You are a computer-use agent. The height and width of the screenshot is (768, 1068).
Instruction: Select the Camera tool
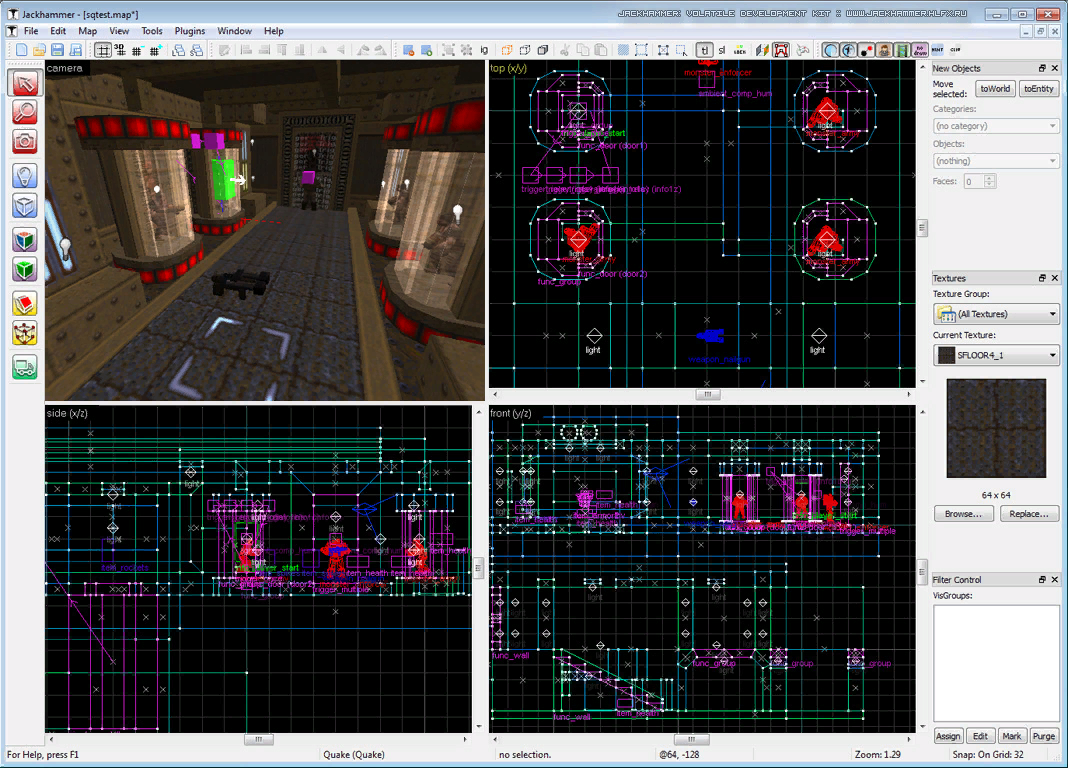pyautogui.click(x=25, y=141)
